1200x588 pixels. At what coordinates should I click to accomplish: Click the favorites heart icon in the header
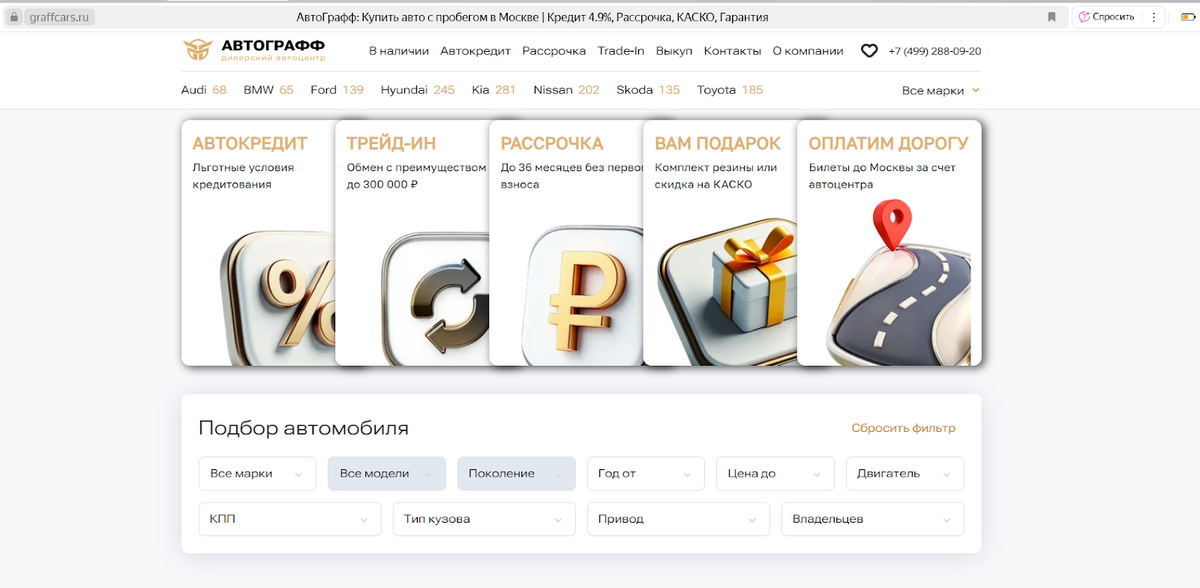869,51
